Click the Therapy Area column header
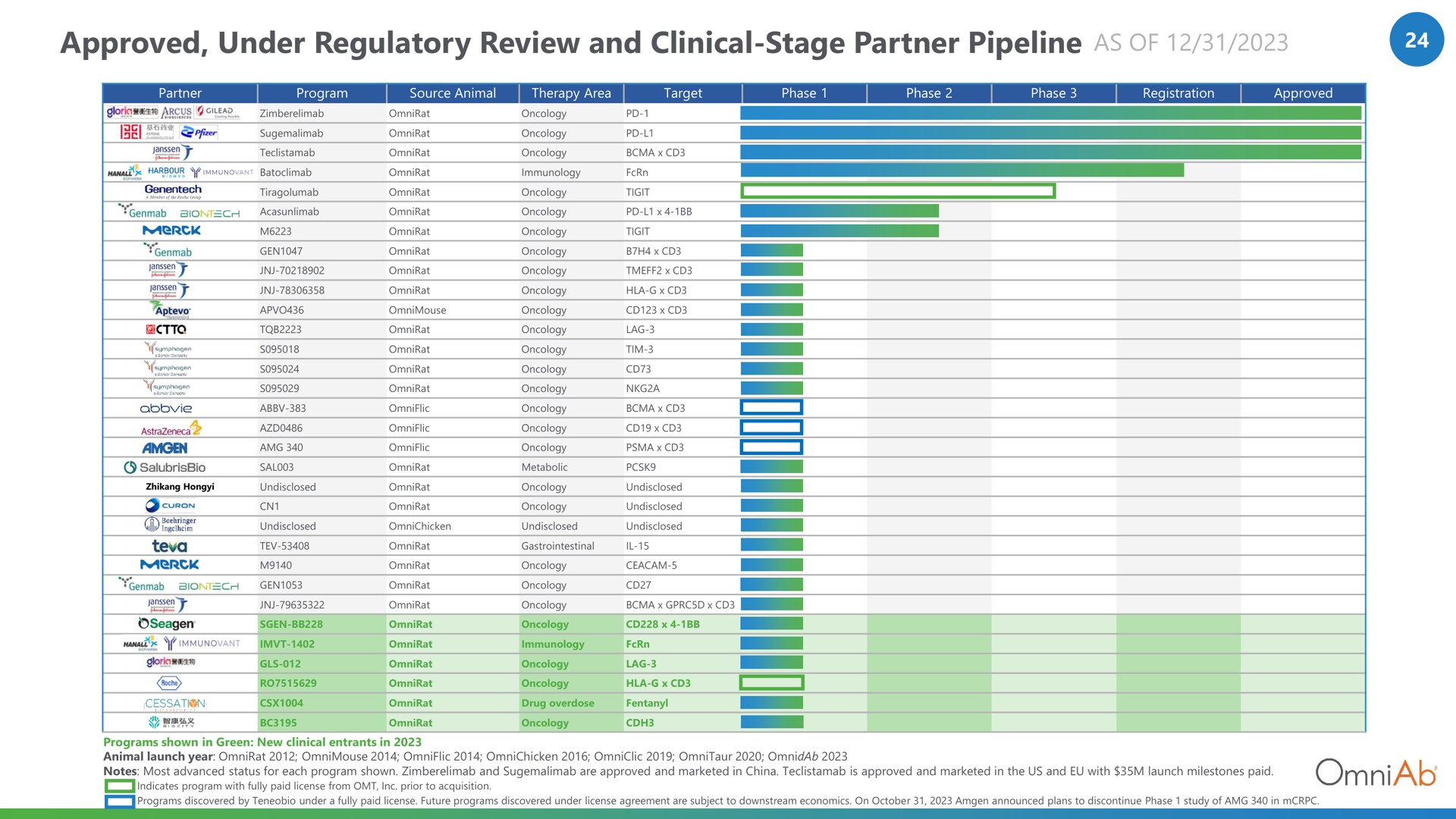The height and width of the screenshot is (819, 1456). (x=571, y=93)
